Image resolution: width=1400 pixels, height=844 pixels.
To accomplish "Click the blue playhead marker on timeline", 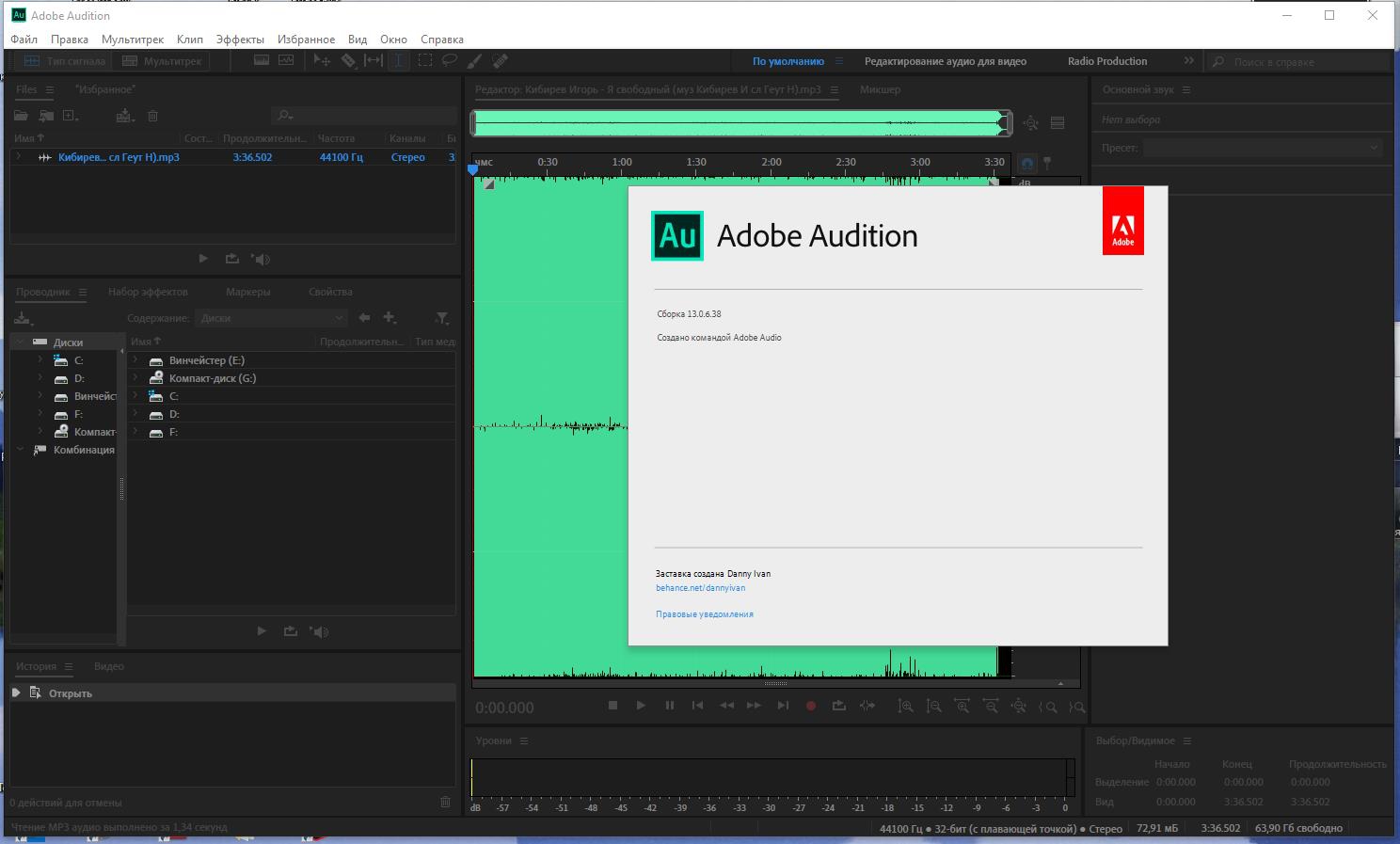I will 473,169.
